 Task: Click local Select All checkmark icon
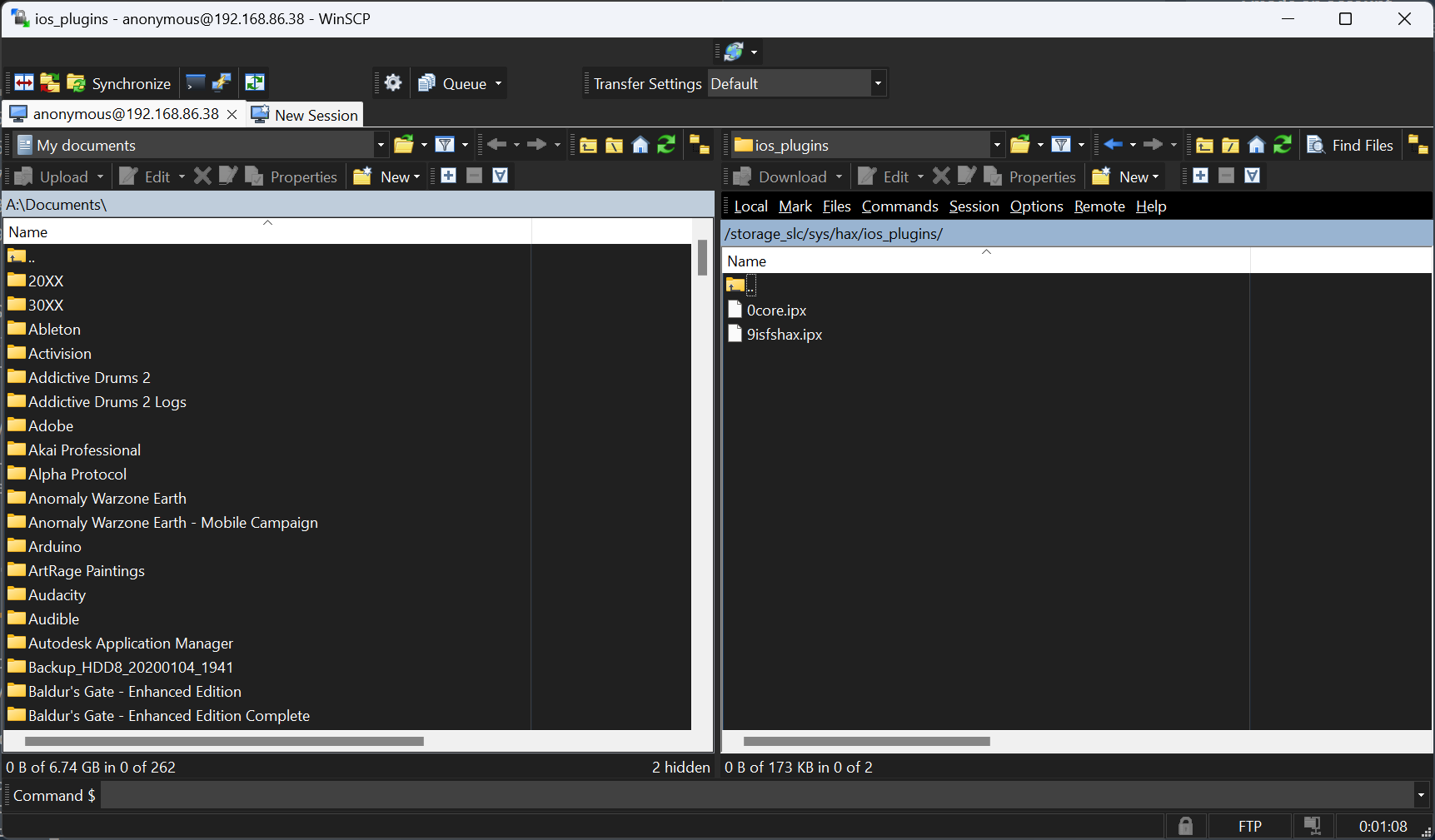click(500, 176)
